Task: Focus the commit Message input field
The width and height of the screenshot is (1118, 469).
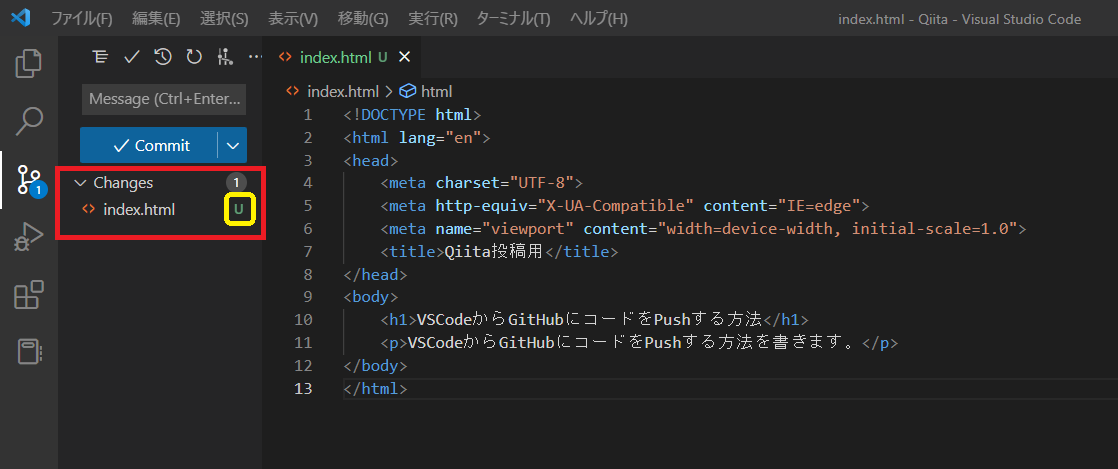Action: (x=164, y=99)
